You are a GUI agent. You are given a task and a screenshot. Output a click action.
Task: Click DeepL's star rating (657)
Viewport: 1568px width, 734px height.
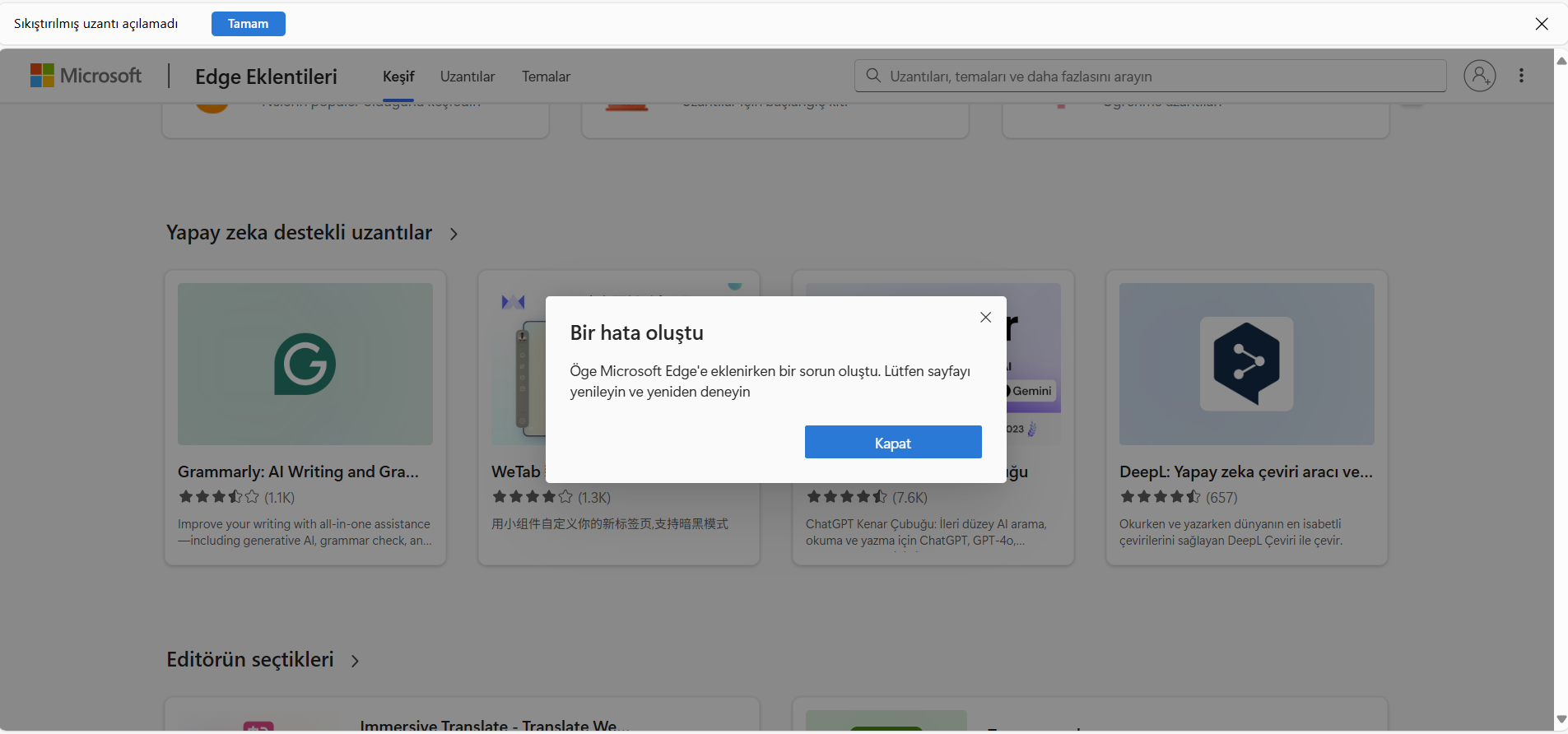(x=1179, y=497)
